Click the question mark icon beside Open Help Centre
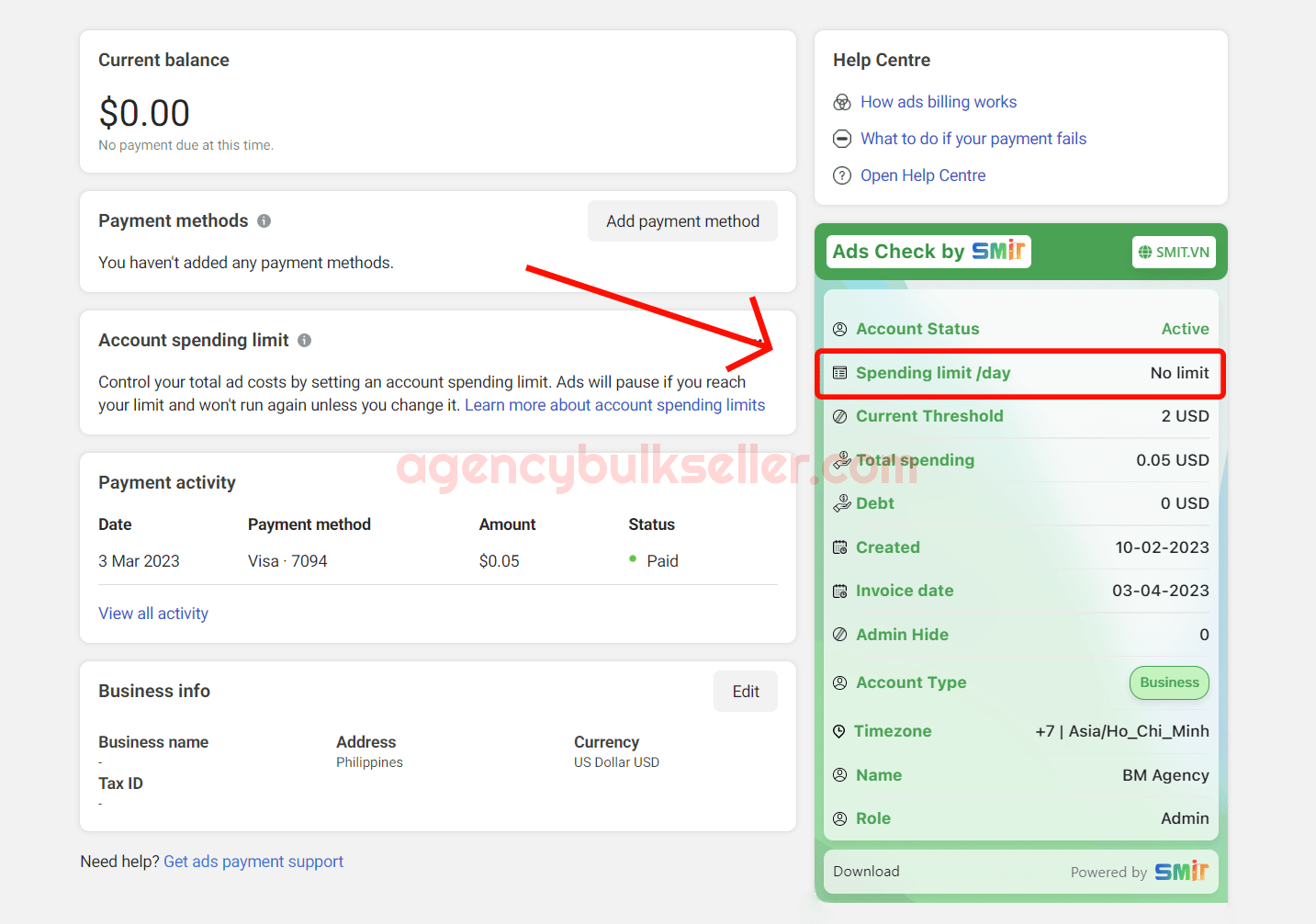This screenshot has height=924, width=1316. pyautogui.click(x=842, y=175)
